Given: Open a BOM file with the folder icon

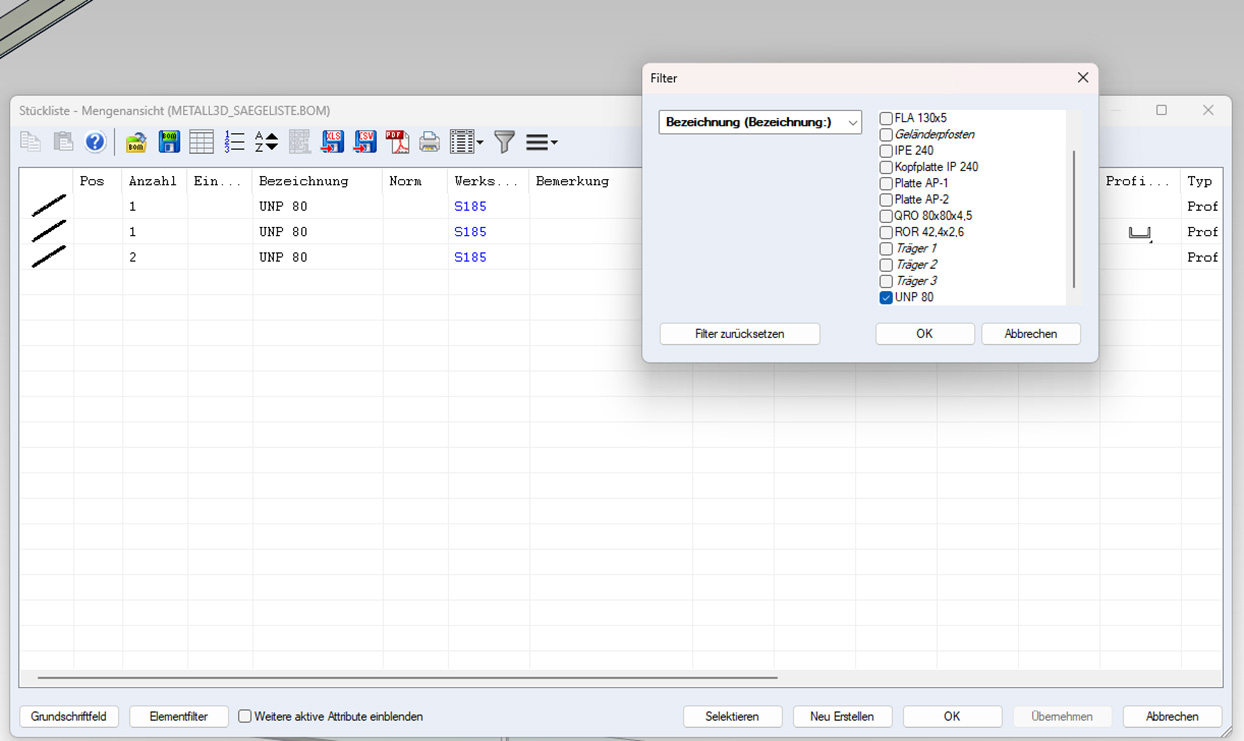Looking at the screenshot, I should click(136, 142).
